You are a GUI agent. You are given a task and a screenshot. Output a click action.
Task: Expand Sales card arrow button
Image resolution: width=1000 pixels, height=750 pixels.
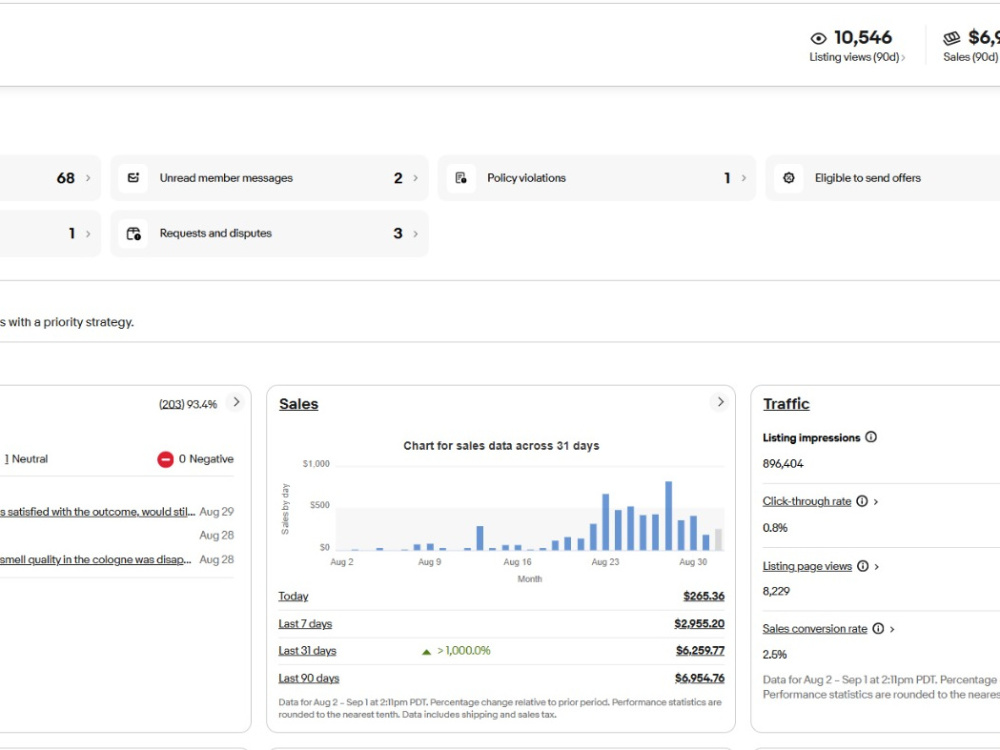[720, 402]
